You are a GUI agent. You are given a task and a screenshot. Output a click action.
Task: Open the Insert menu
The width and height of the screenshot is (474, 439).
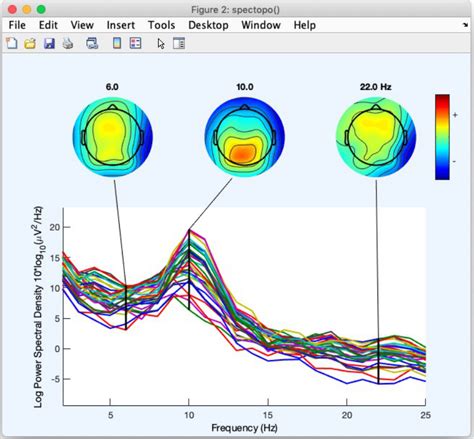pos(121,25)
